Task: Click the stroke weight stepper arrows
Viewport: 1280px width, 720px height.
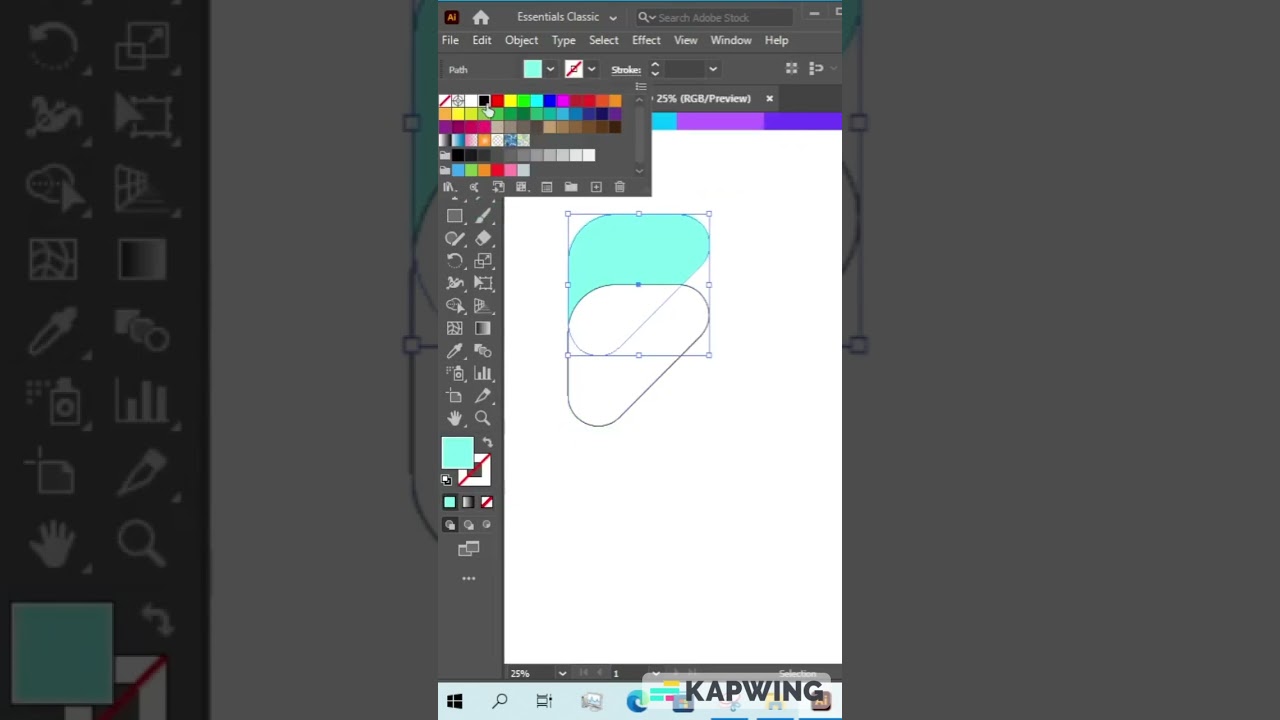Action: 655,69
